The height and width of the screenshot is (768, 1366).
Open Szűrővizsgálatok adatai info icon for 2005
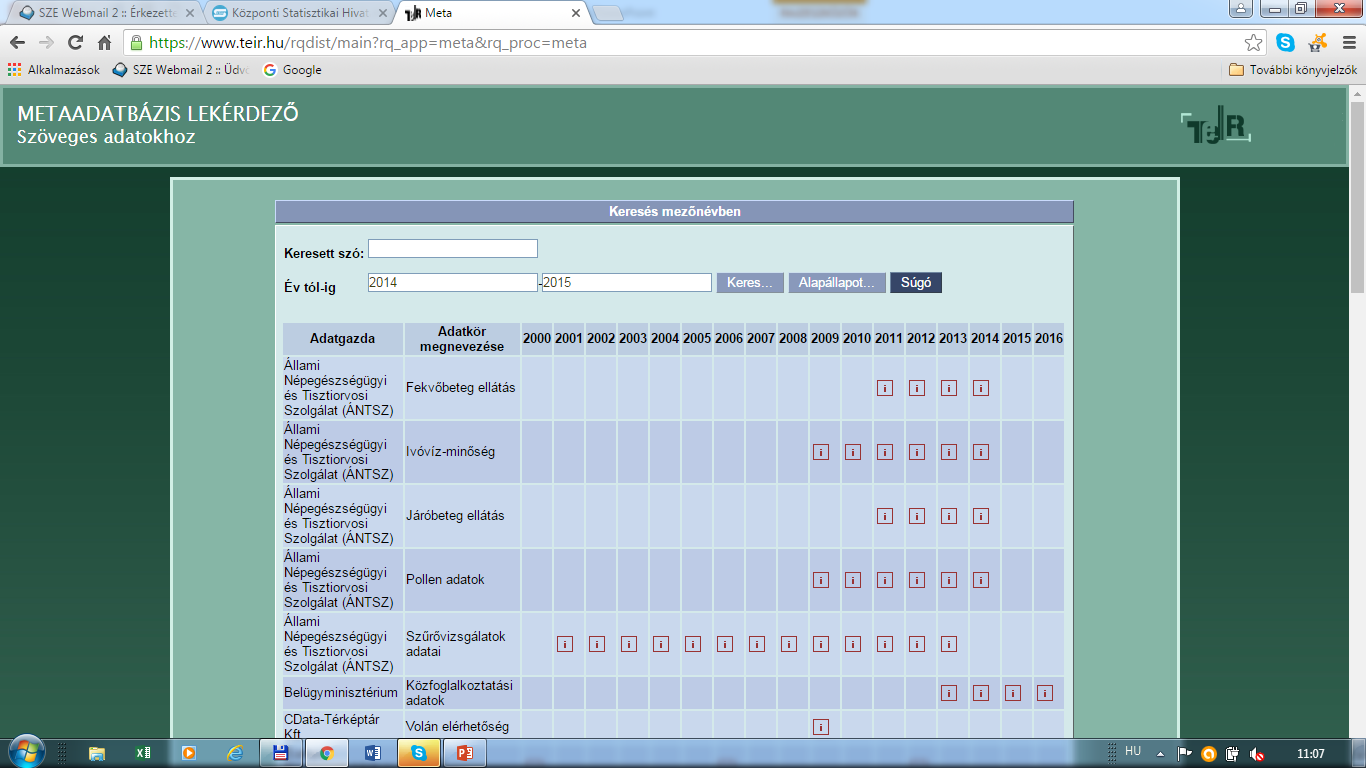pos(693,644)
